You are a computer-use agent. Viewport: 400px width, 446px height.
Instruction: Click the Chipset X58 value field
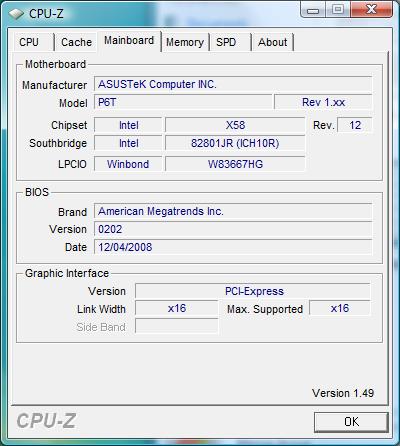click(235, 125)
